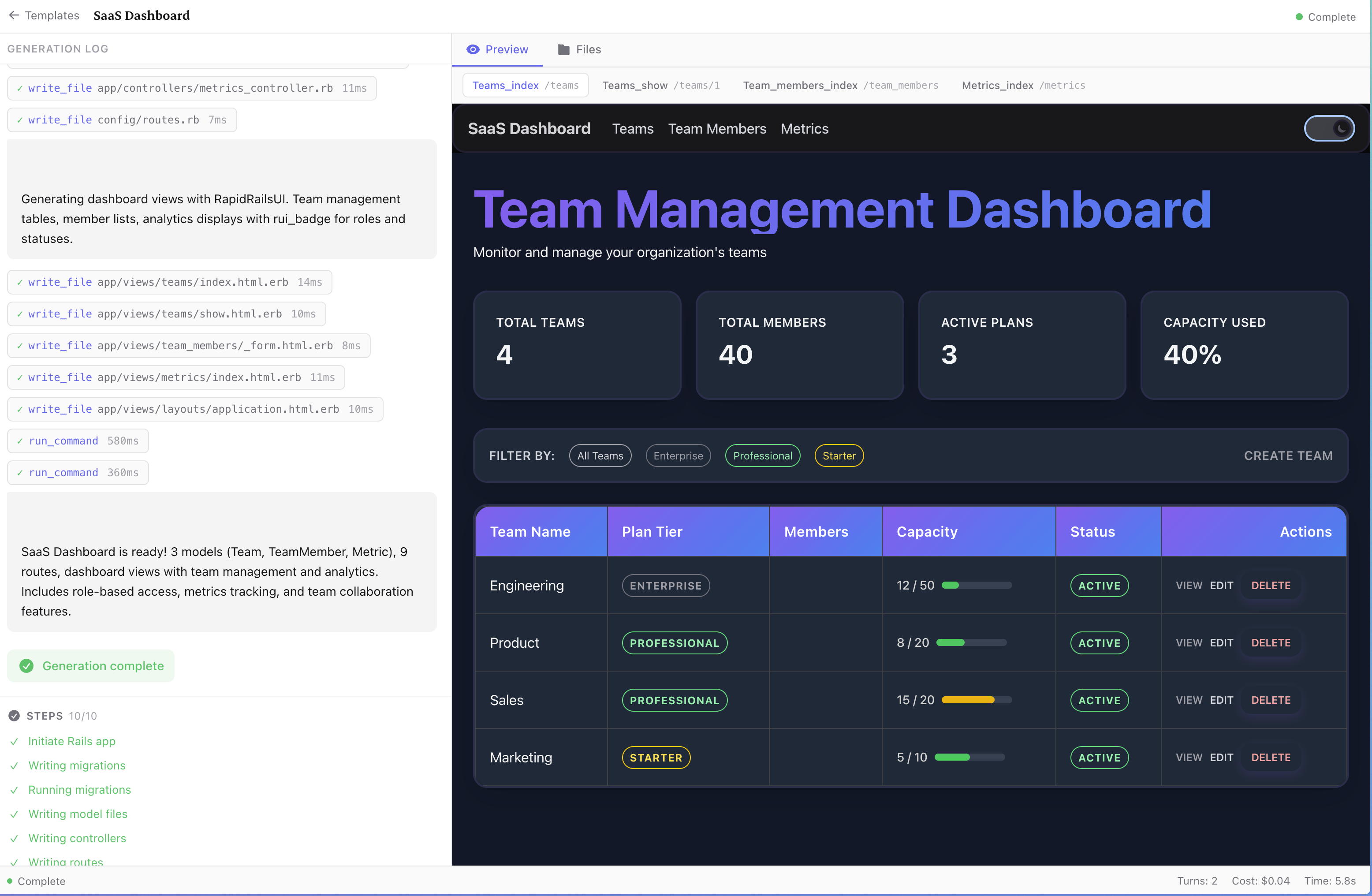Click the back arrow next to Templates

click(x=15, y=15)
